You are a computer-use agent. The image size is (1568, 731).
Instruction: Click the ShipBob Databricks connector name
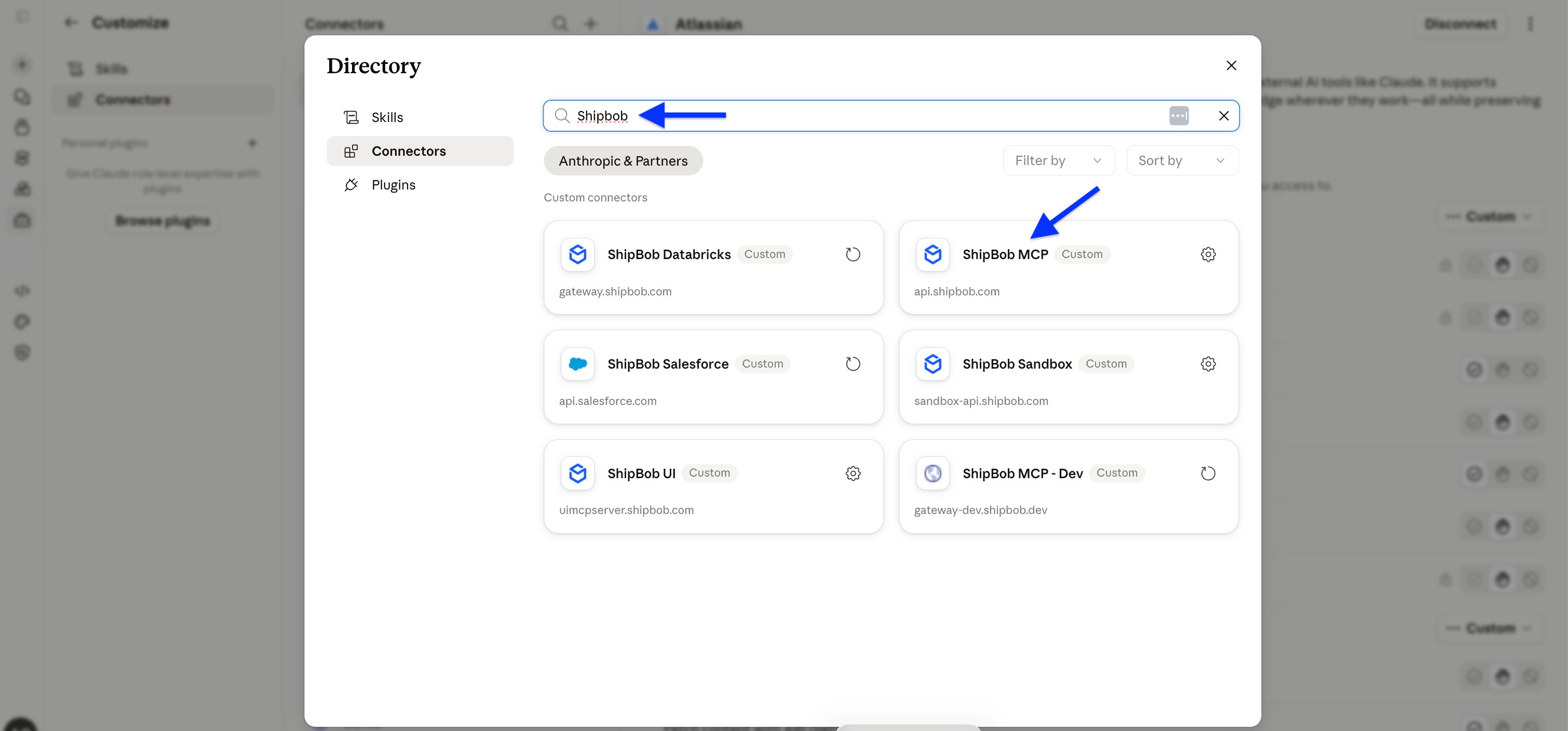[669, 254]
